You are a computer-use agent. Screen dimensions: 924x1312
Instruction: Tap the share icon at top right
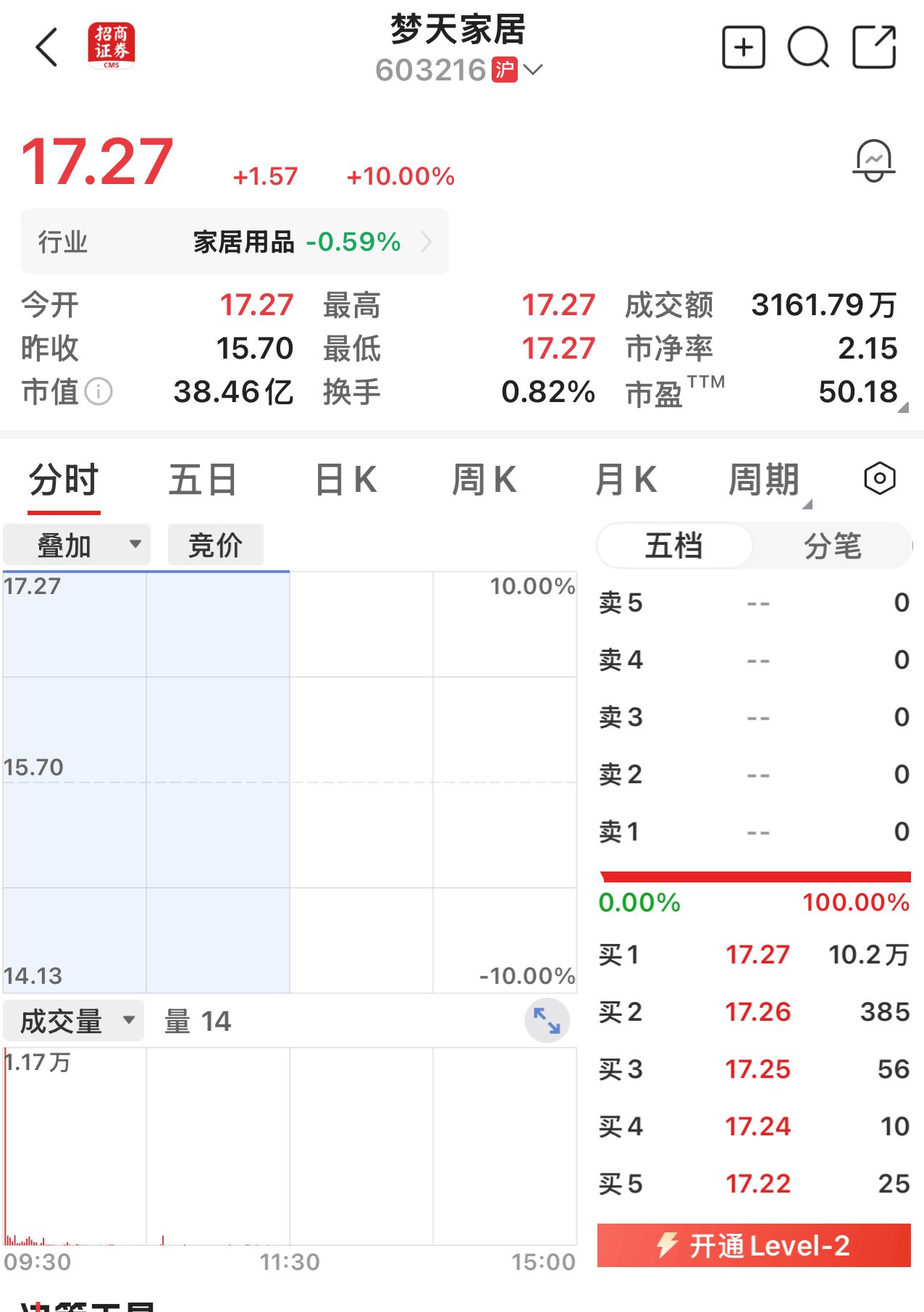[x=873, y=48]
